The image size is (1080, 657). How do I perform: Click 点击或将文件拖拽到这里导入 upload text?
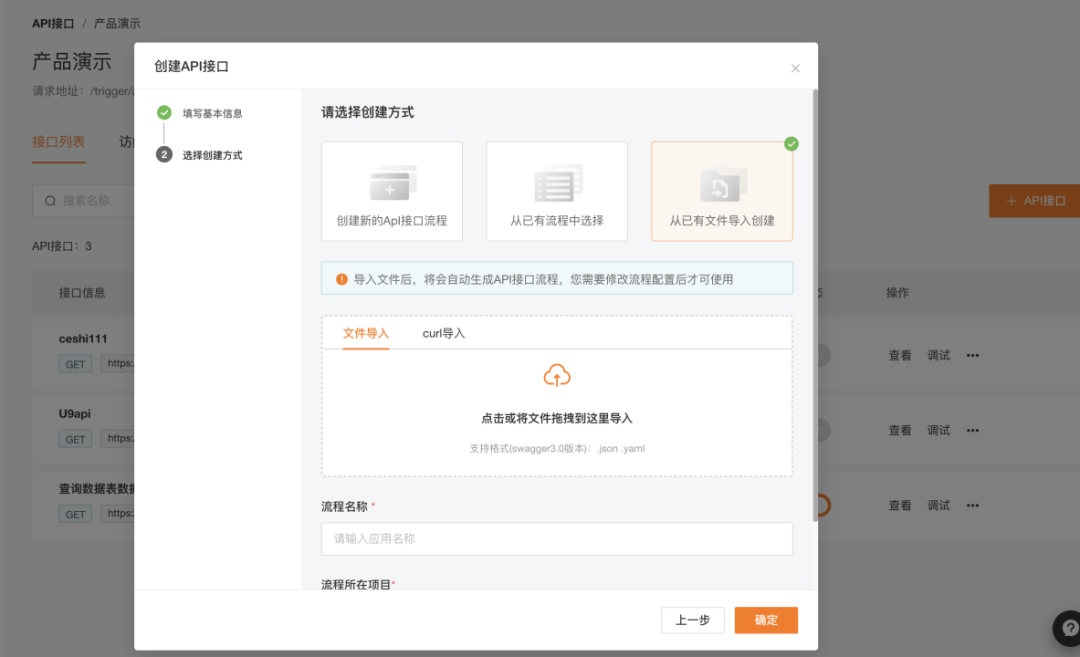(x=557, y=418)
